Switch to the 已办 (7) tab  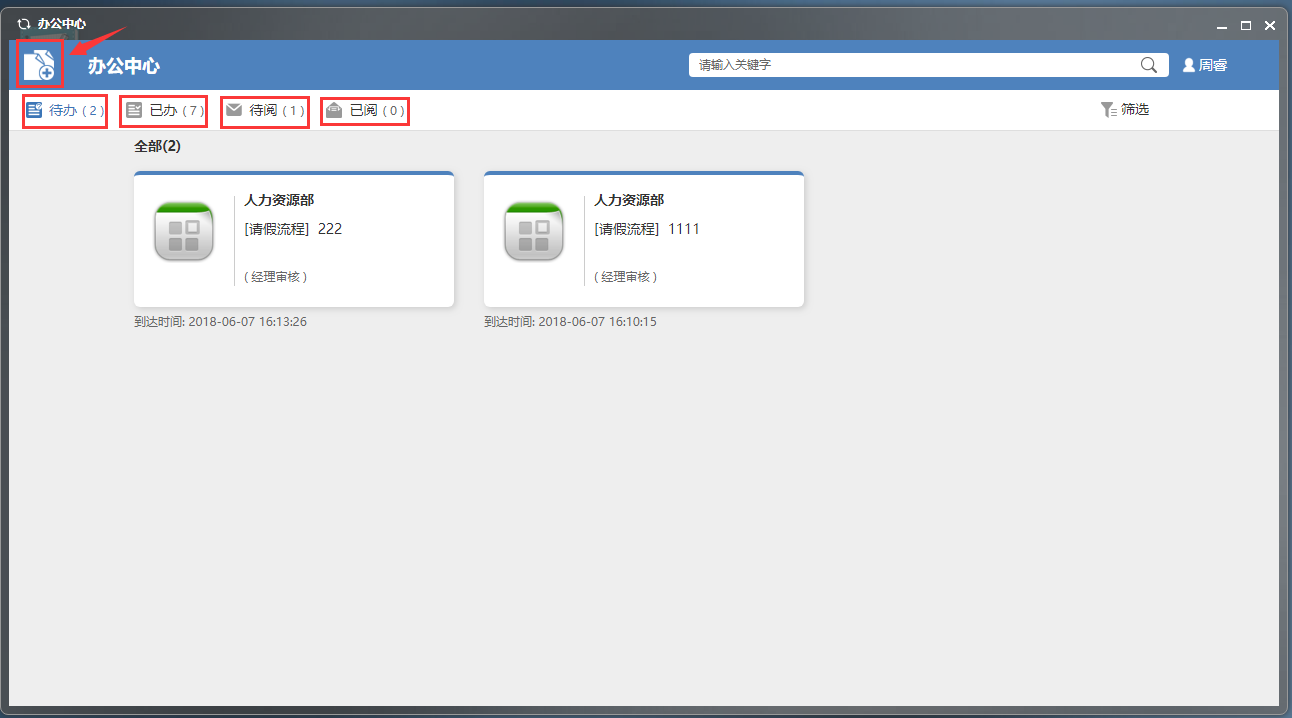click(x=164, y=110)
